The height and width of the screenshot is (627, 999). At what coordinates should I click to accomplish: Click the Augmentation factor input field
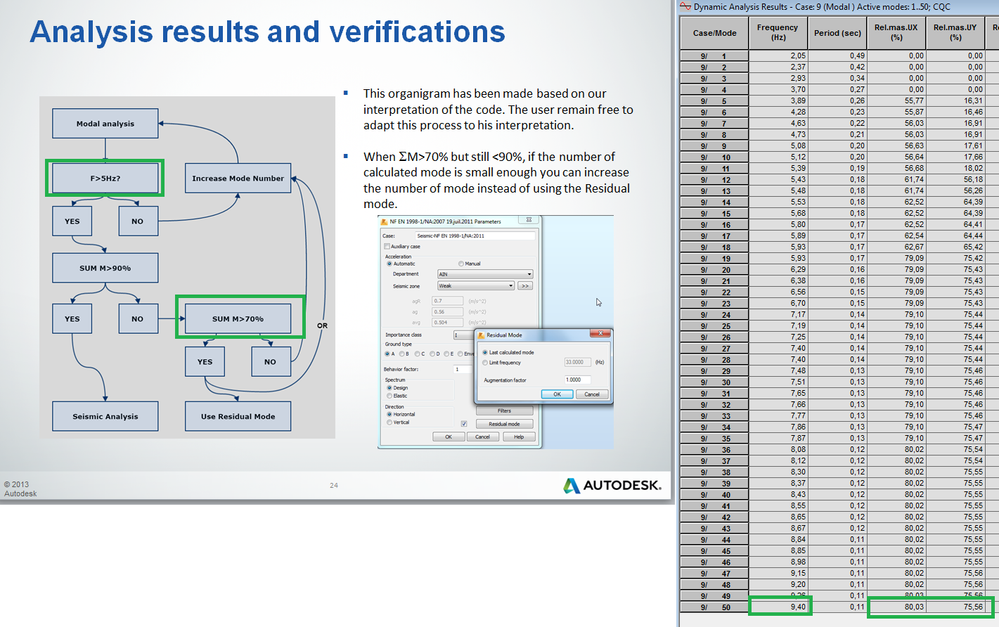pos(578,380)
